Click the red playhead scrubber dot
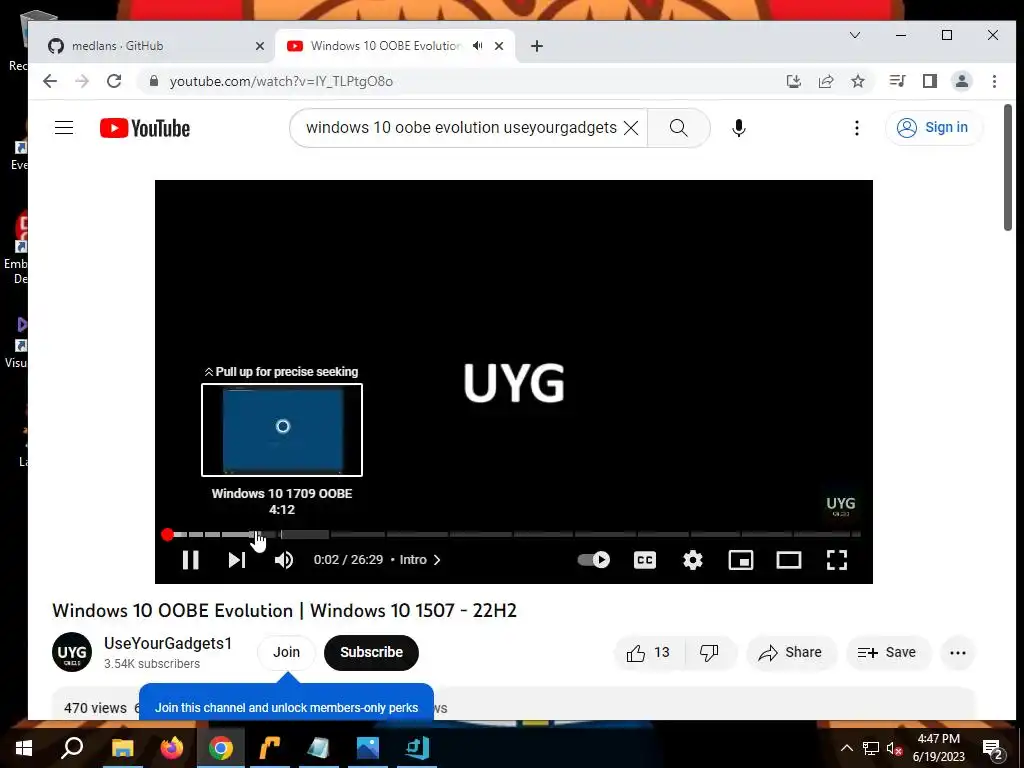 (x=167, y=534)
